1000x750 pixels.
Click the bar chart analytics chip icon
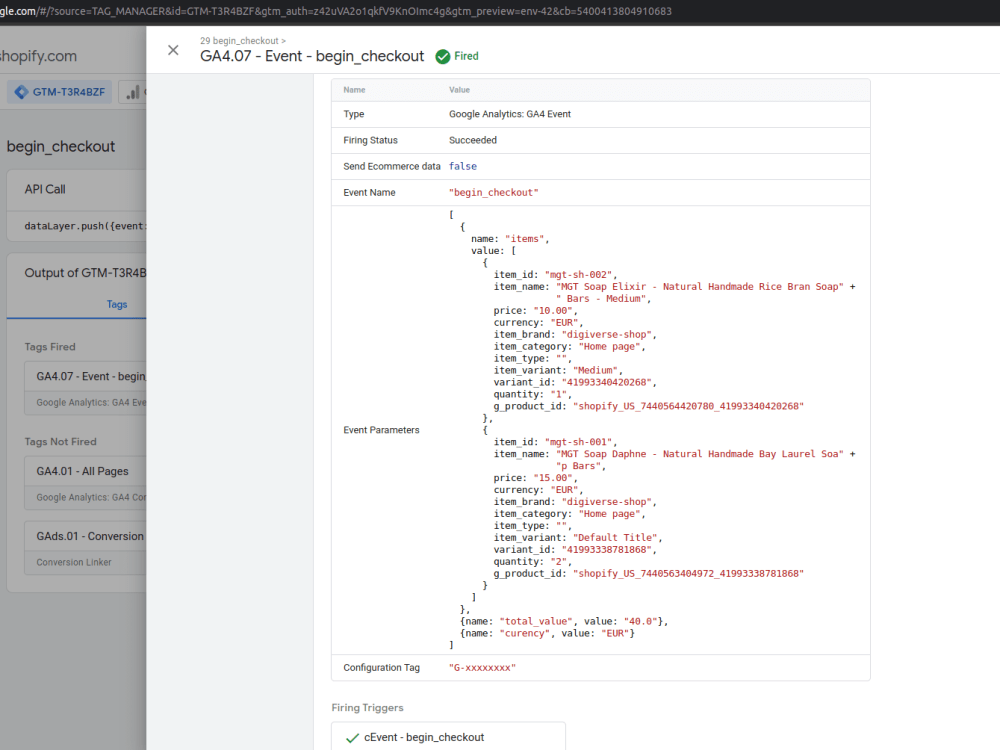point(133,92)
